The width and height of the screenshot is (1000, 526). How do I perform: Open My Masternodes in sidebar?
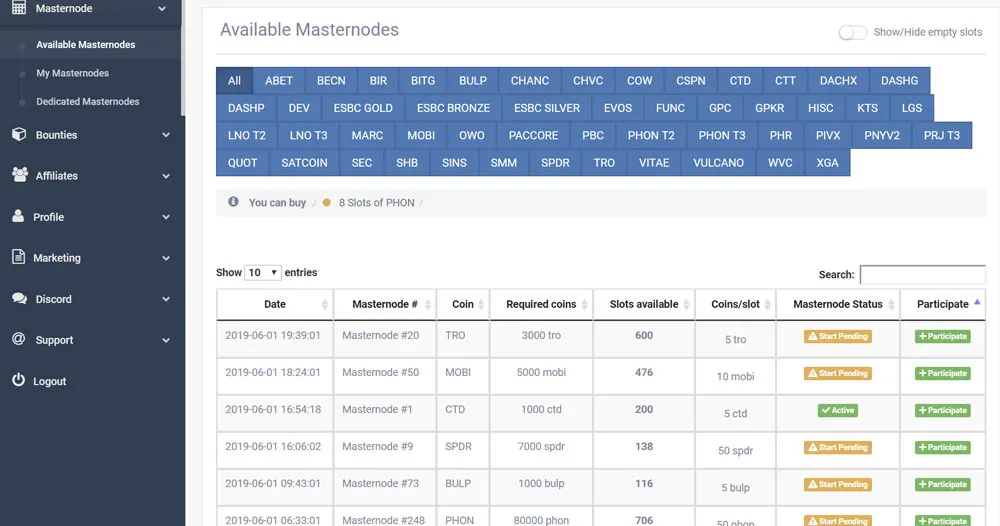[x=72, y=73]
